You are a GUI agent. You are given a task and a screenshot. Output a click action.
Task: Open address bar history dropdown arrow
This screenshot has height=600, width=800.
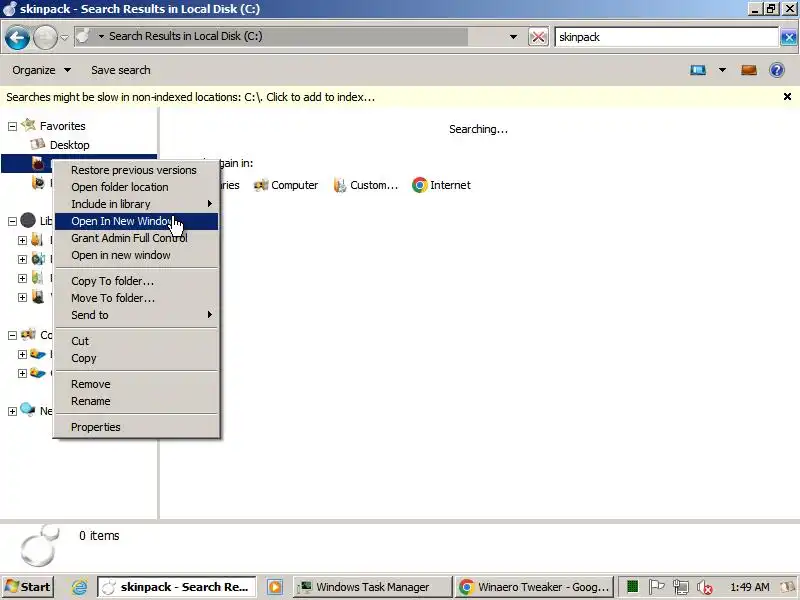click(x=513, y=37)
